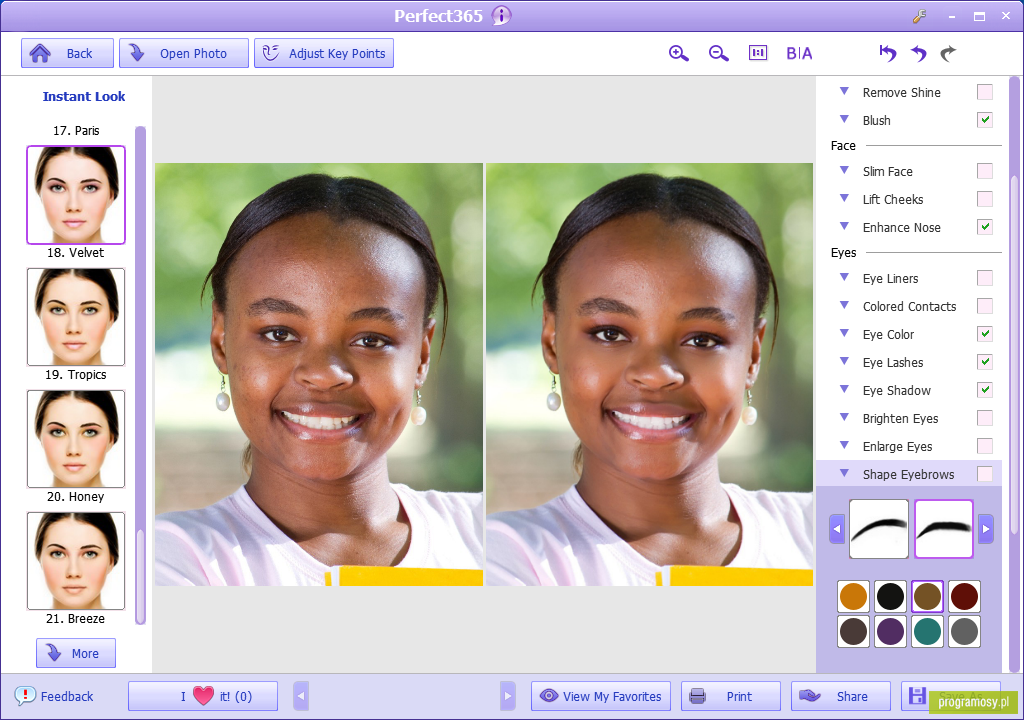
Task: Select the purple eyebrow color swatch
Action: point(890,632)
